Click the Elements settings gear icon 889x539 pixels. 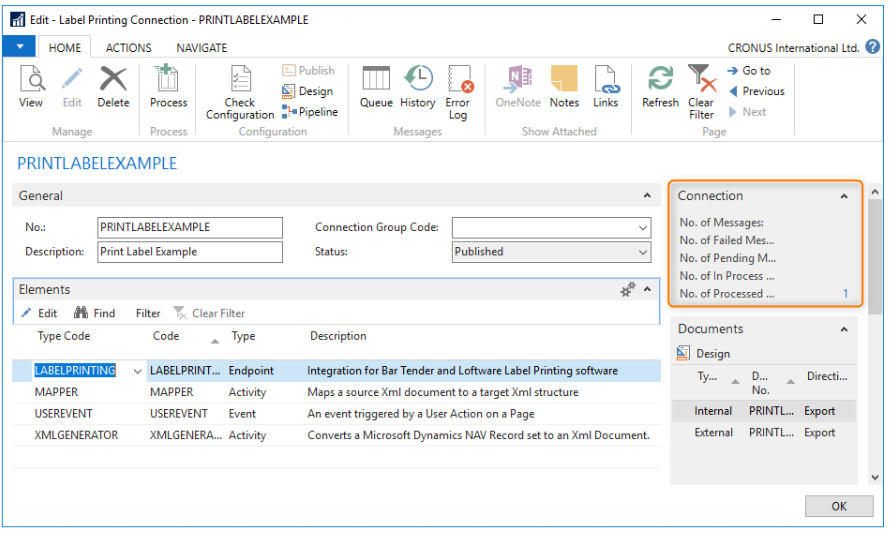(628, 290)
